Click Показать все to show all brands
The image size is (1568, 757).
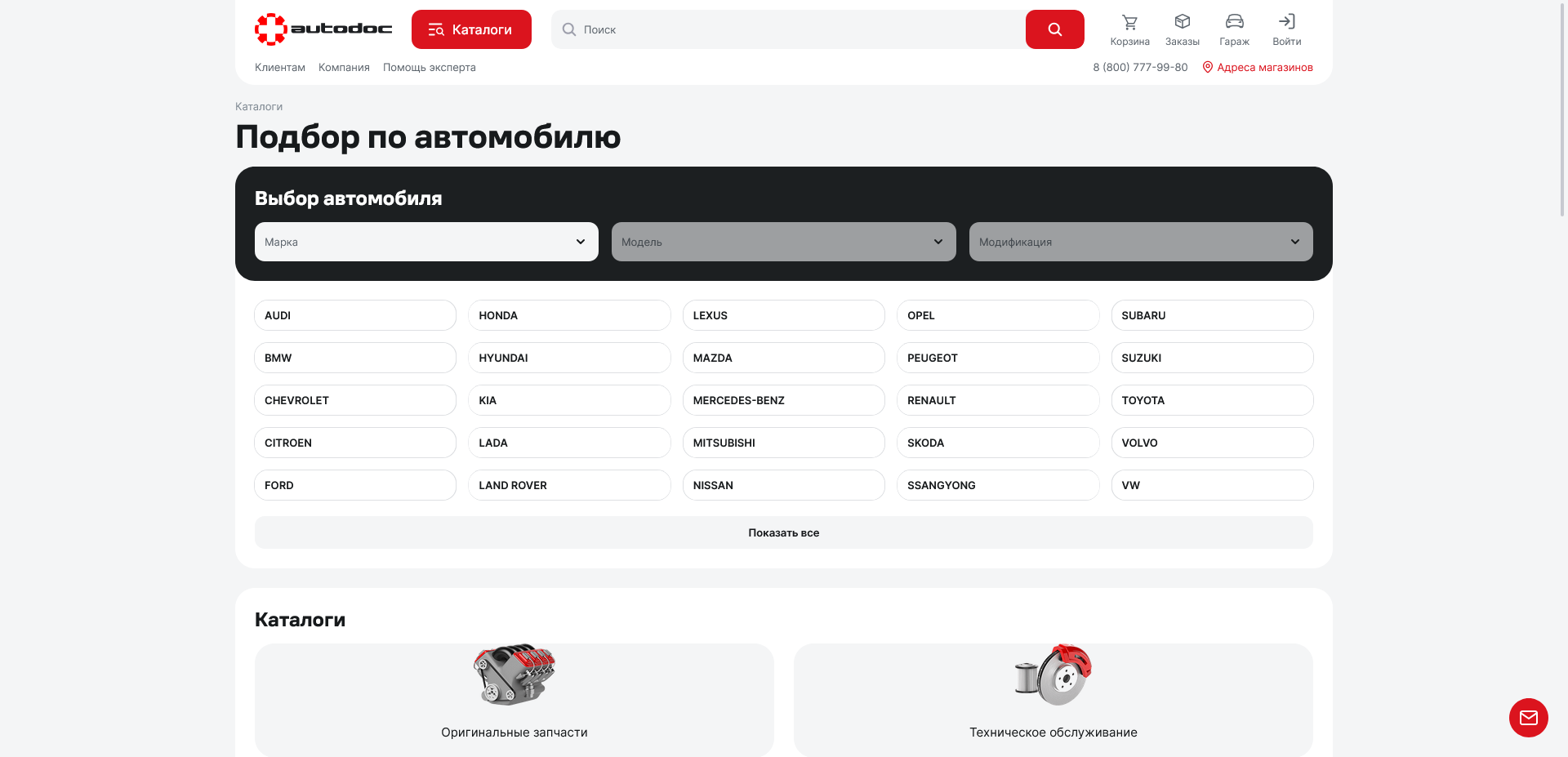pyautogui.click(x=783, y=532)
